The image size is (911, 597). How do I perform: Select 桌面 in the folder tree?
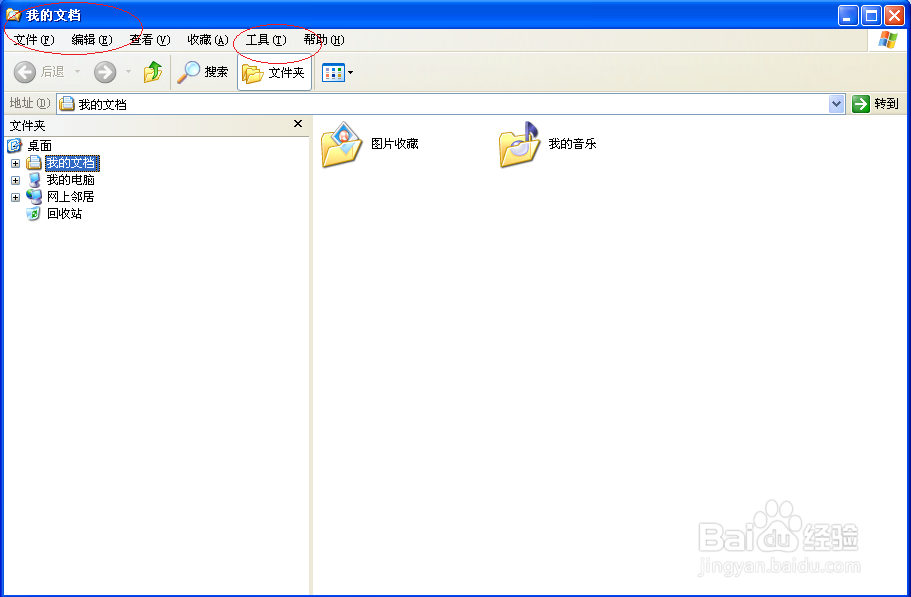(40, 145)
